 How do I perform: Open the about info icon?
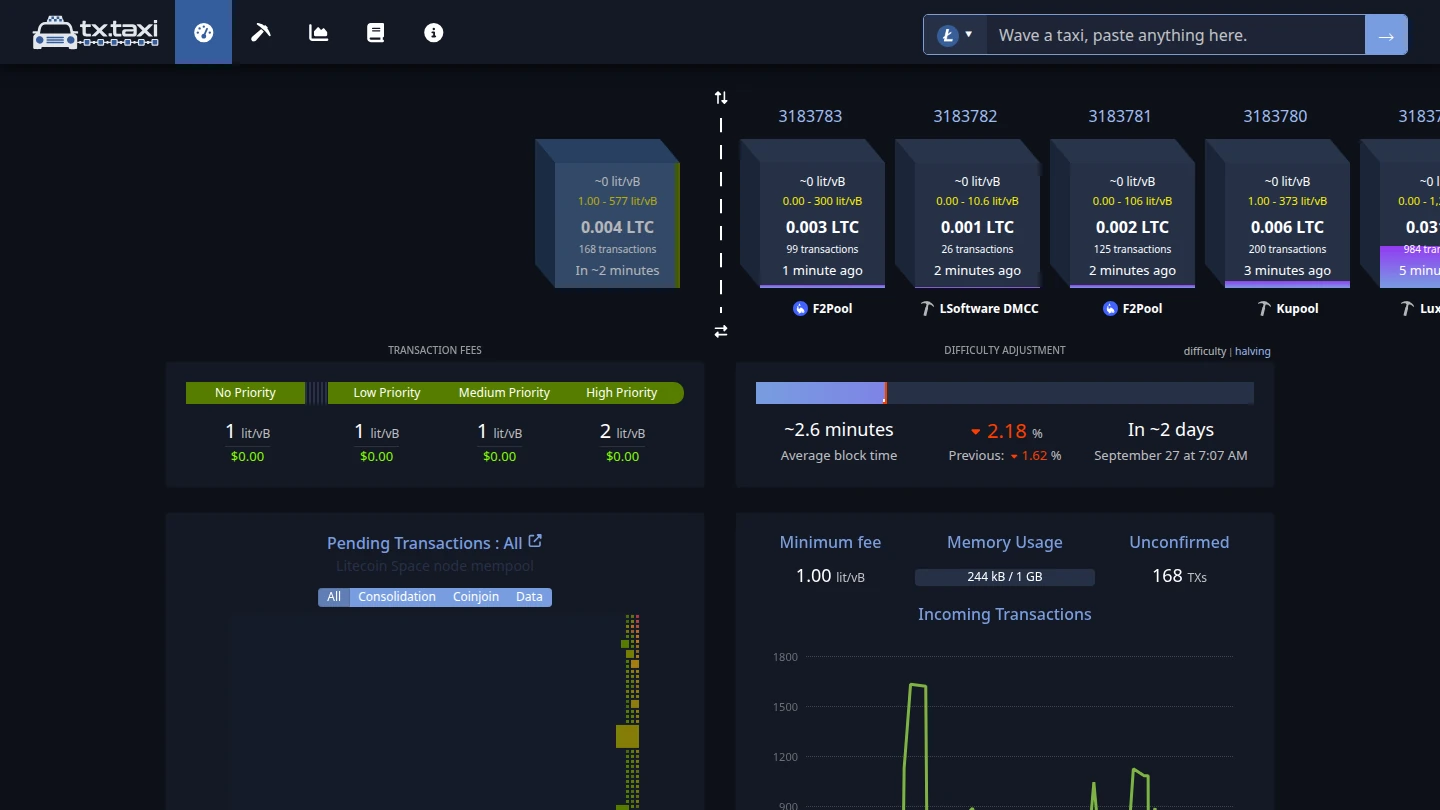coord(433,32)
